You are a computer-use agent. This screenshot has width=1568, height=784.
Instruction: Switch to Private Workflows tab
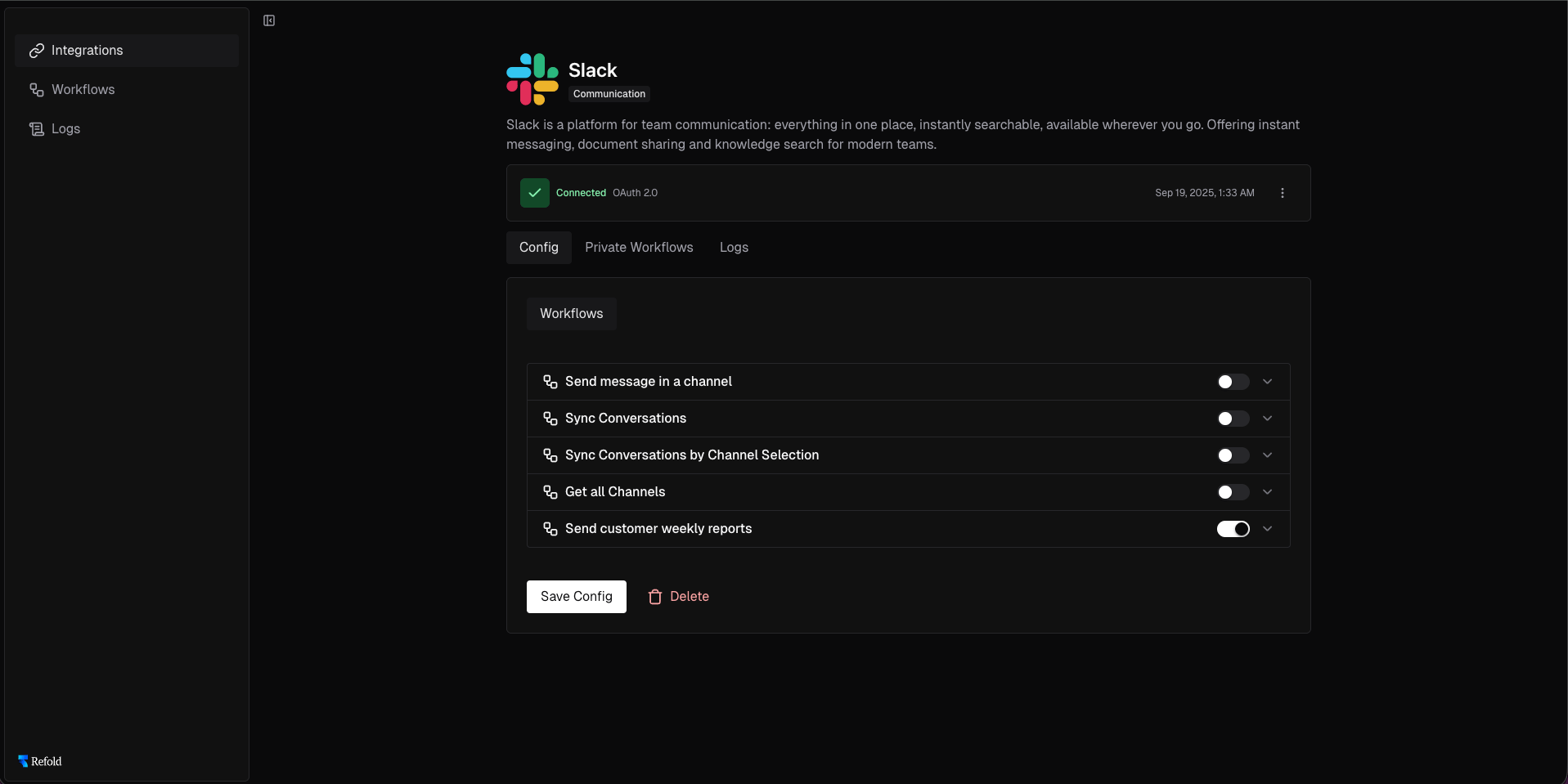[639, 248]
